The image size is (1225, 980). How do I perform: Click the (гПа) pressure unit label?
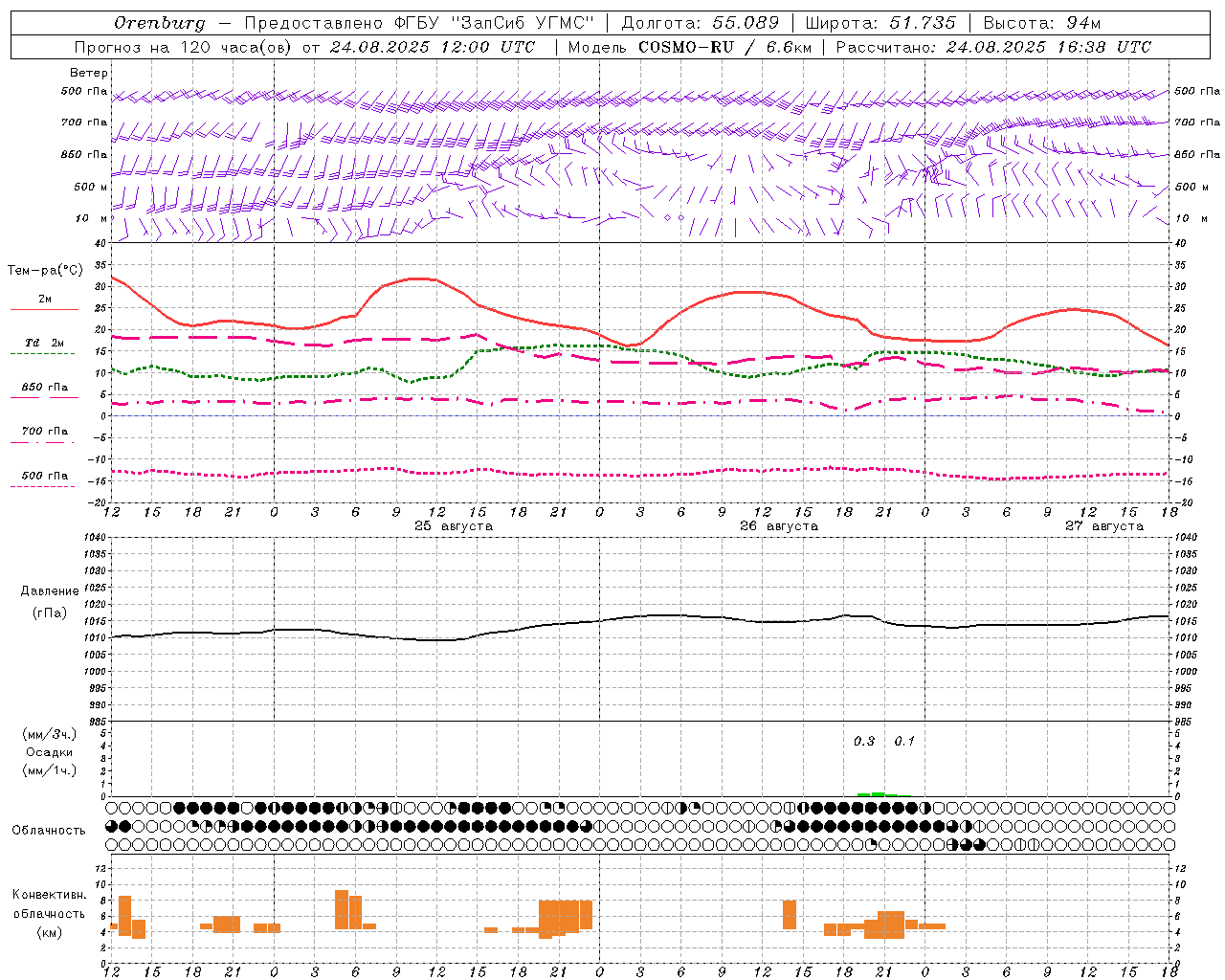point(49,613)
